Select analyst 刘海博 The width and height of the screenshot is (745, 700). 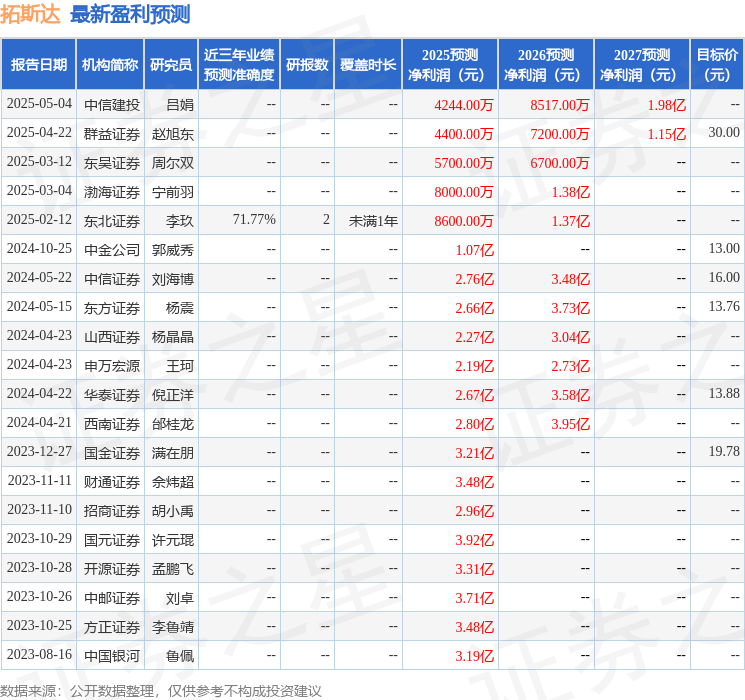[x=172, y=279]
